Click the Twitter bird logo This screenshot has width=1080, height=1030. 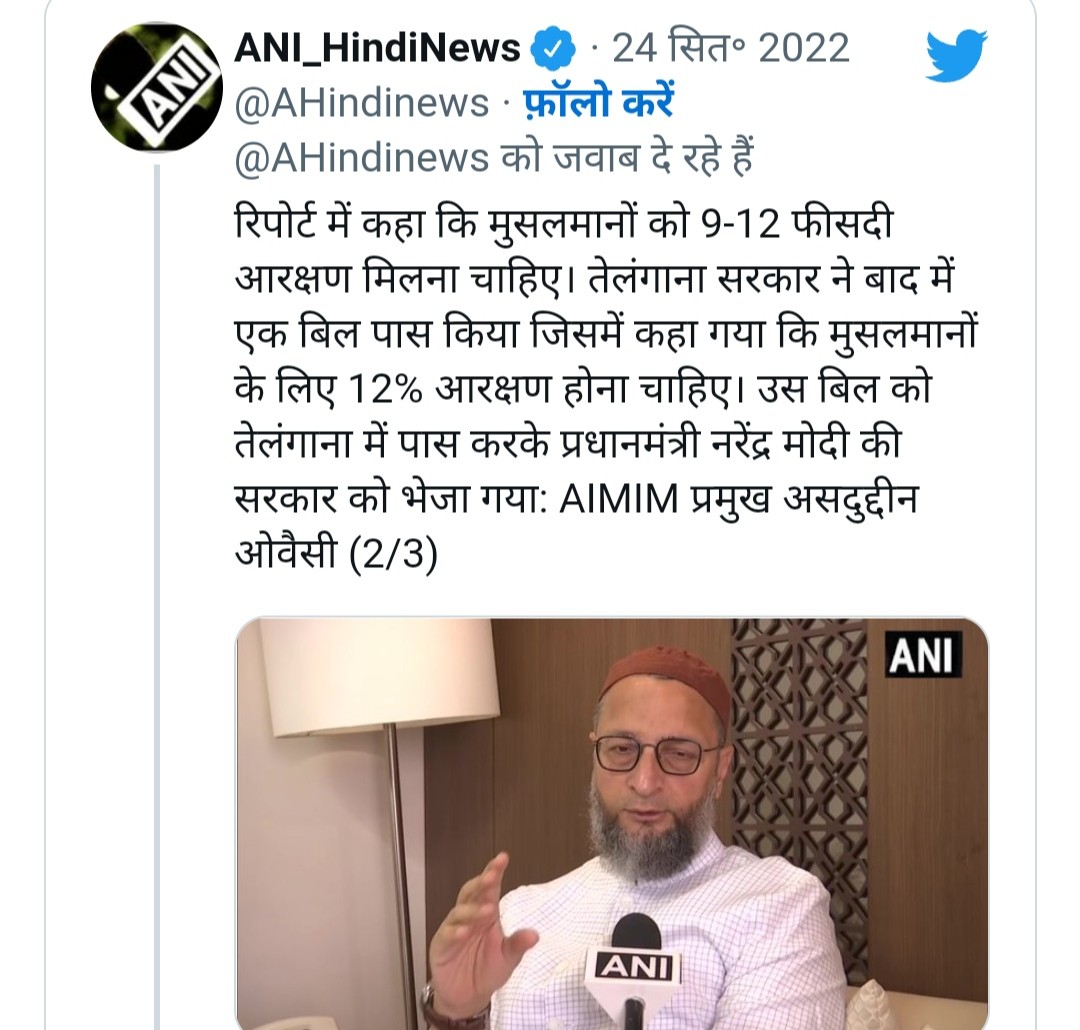pos(955,55)
